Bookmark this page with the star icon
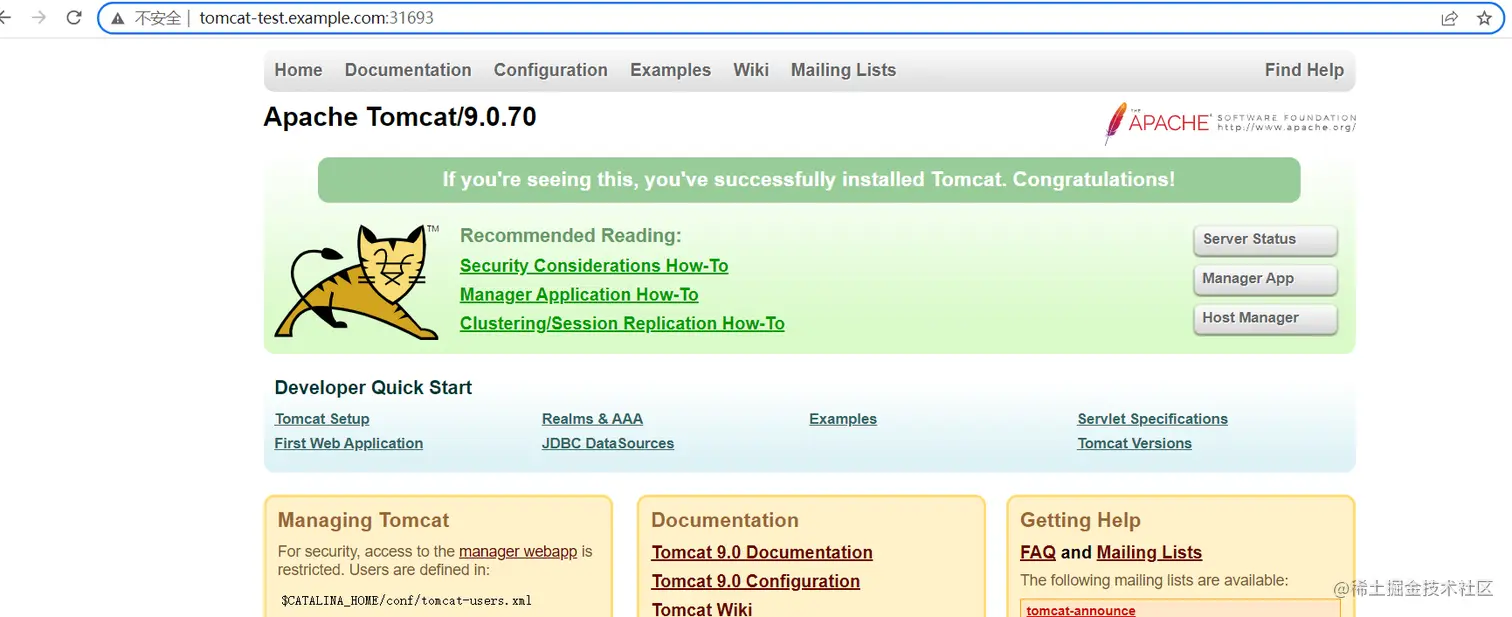The width and height of the screenshot is (1512, 617). (1484, 18)
